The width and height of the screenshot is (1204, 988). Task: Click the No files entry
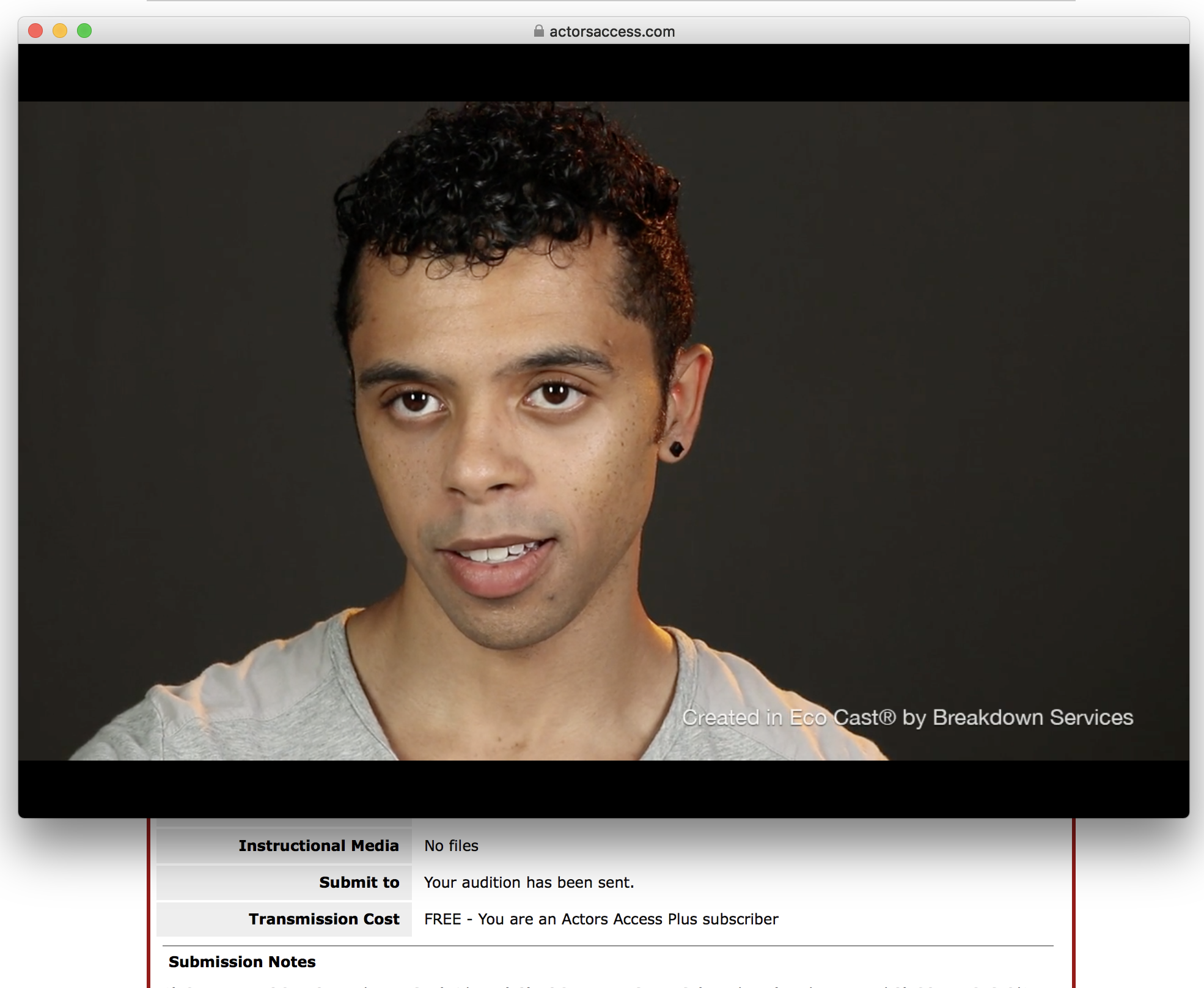tap(451, 846)
